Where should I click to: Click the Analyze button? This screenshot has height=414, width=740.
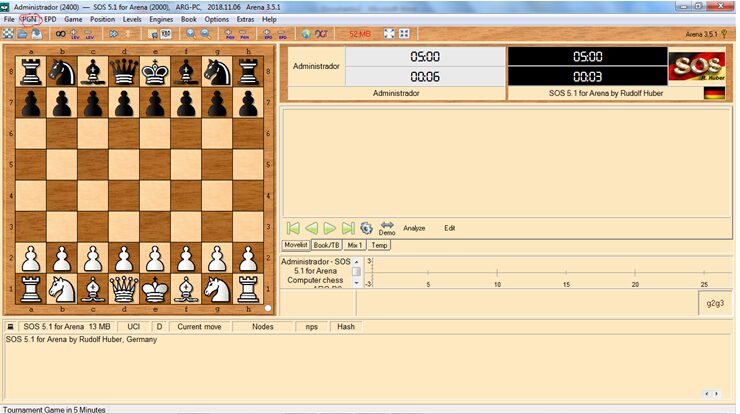point(414,228)
